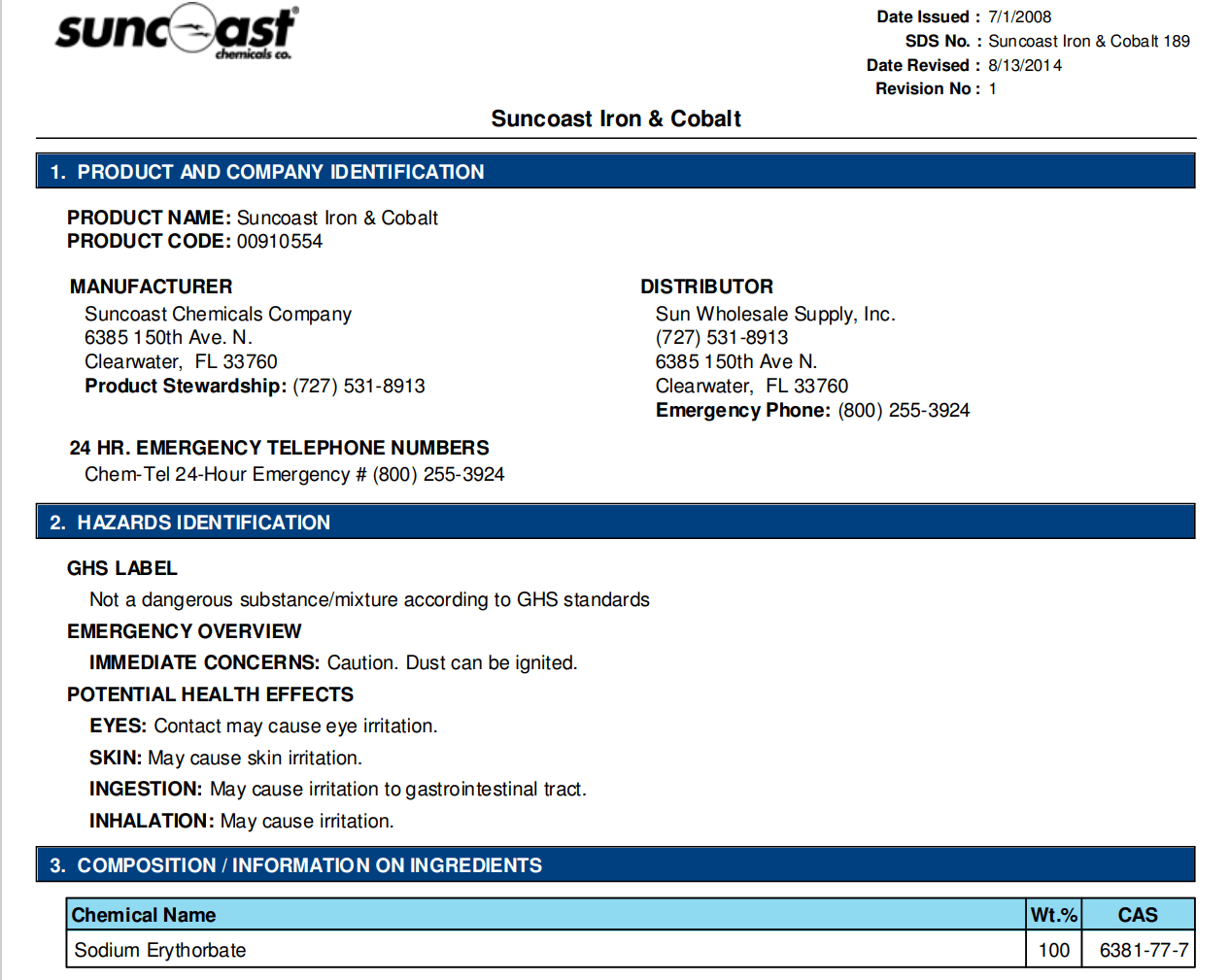
Task: Click the 'CAS' column header
Action: [1138, 915]
